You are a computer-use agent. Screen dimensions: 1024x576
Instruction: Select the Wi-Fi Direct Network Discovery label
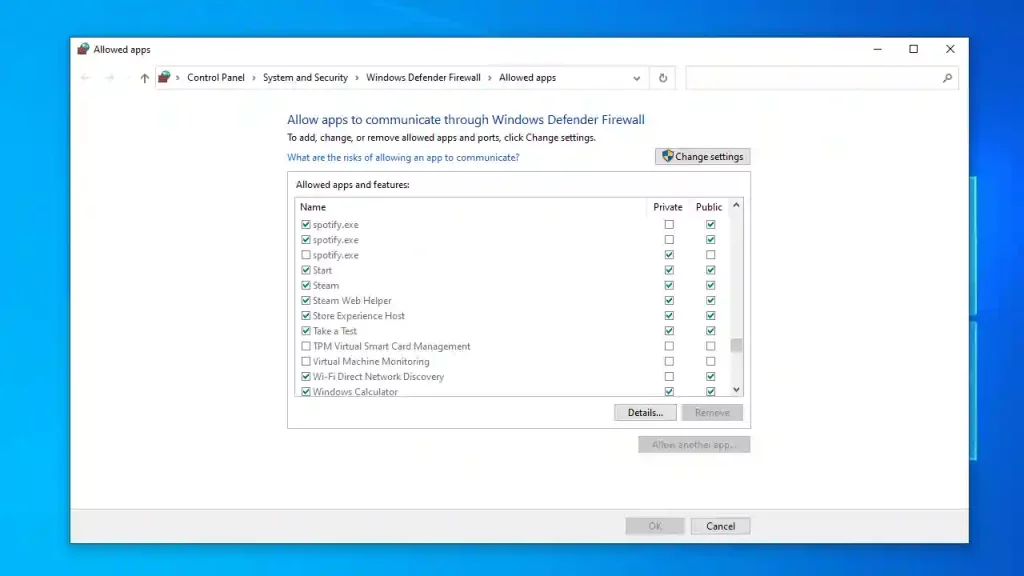(378, 377)
